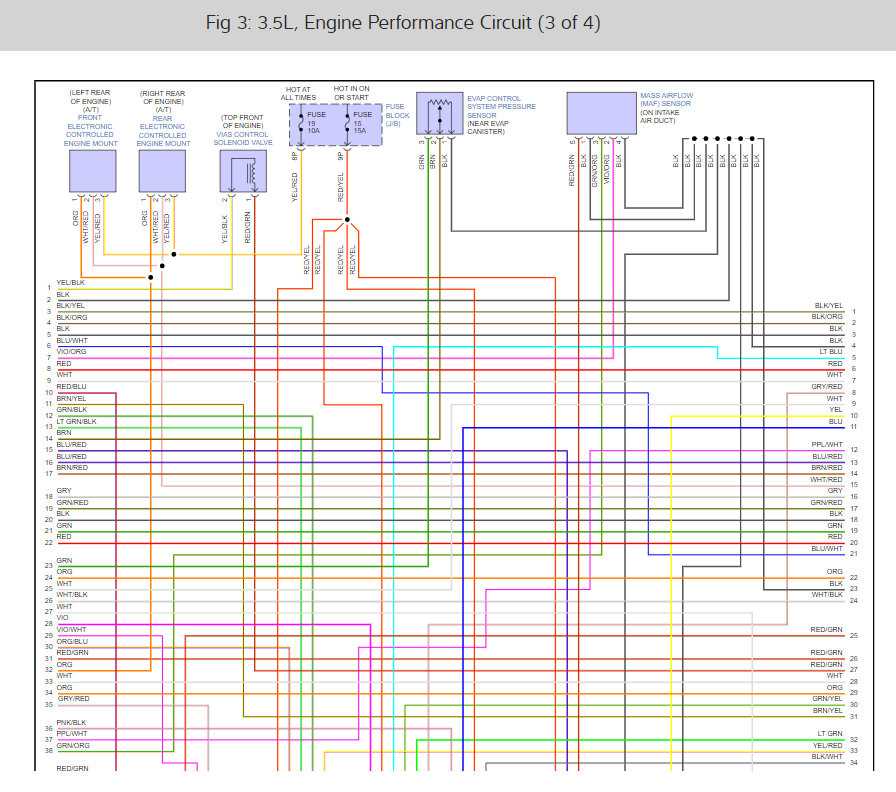Click the 'PNK/BLK' wire label on the left

coord(71,722)
